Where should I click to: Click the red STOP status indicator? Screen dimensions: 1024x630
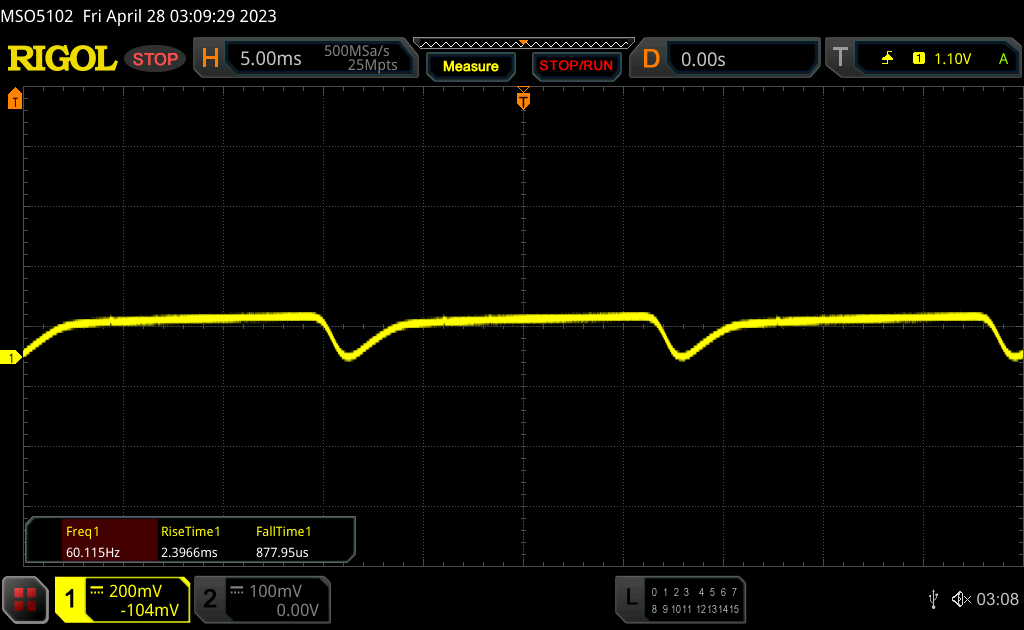click(x=155, y=59)
